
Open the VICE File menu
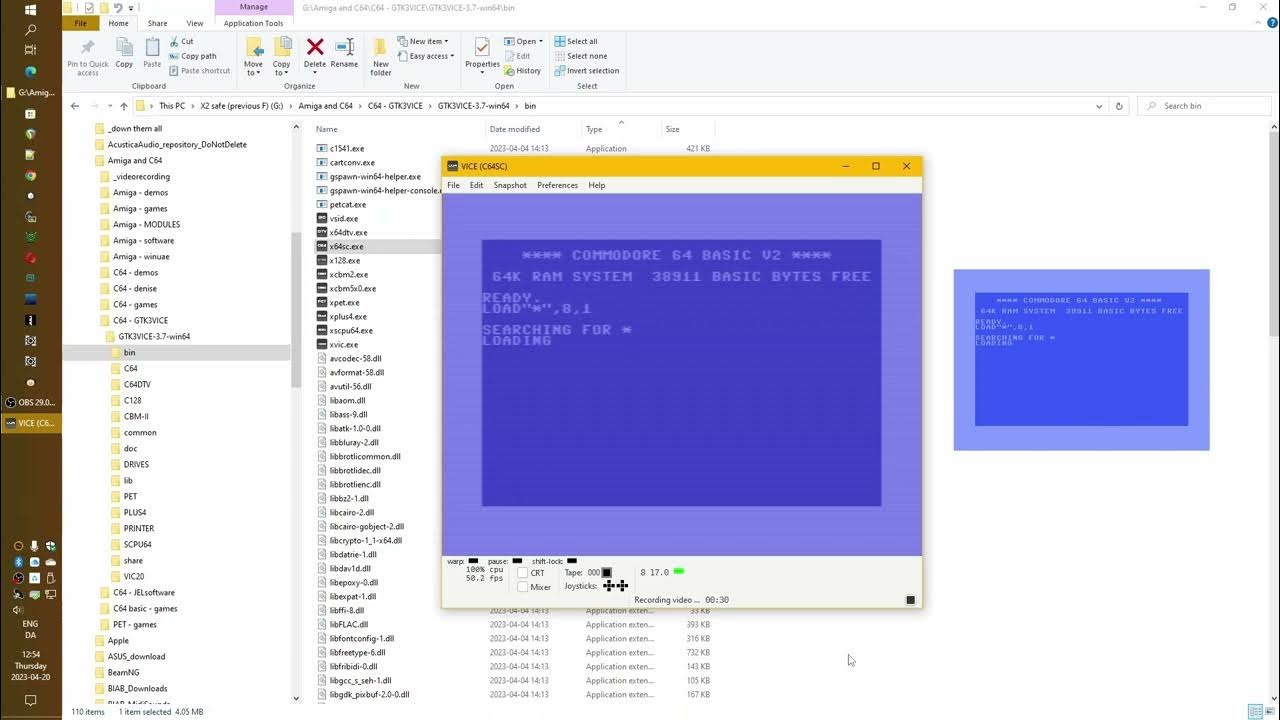click(x=453, y=185)
